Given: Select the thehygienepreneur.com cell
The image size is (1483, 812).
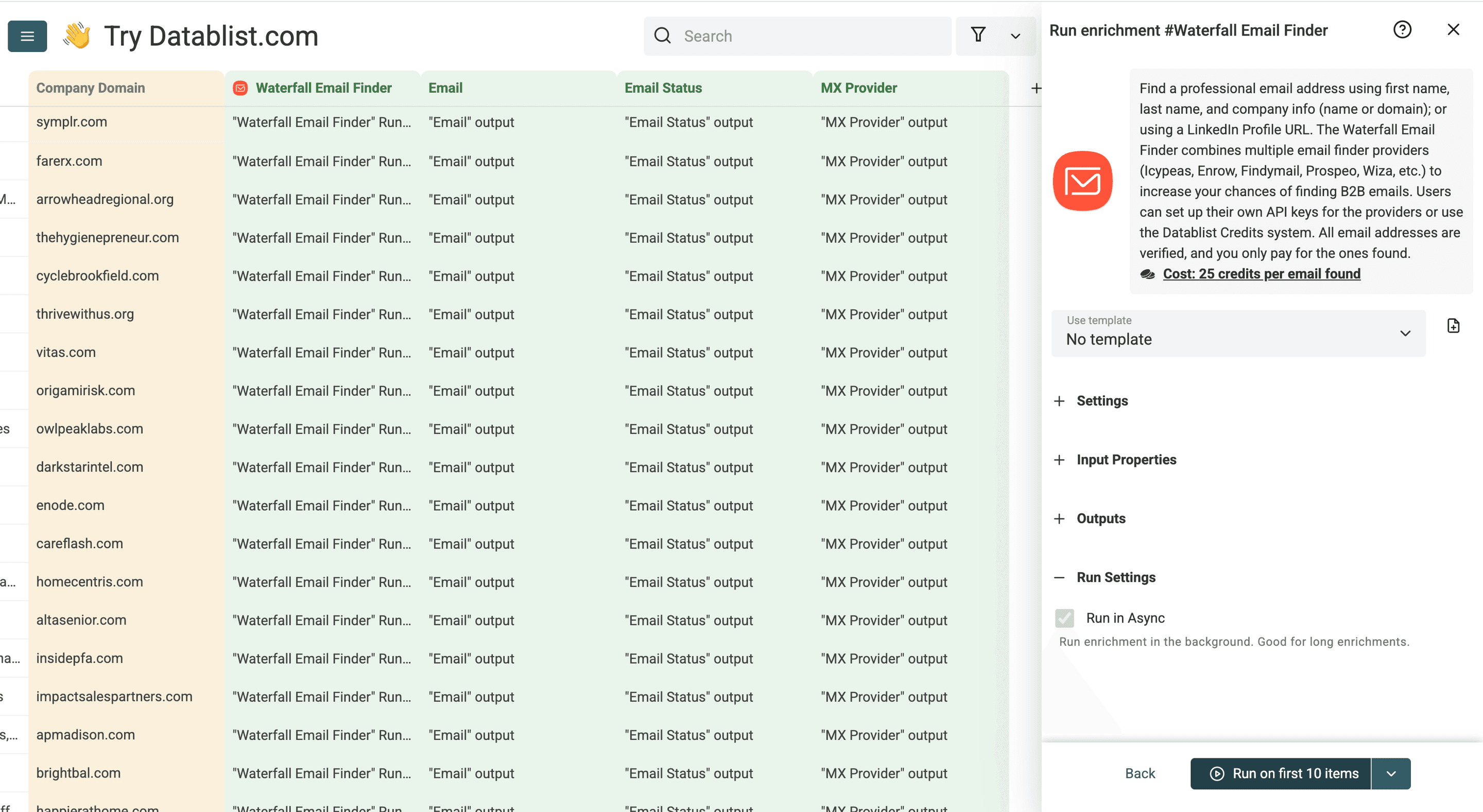Looking at the screenshot, I should pos(126,238).
